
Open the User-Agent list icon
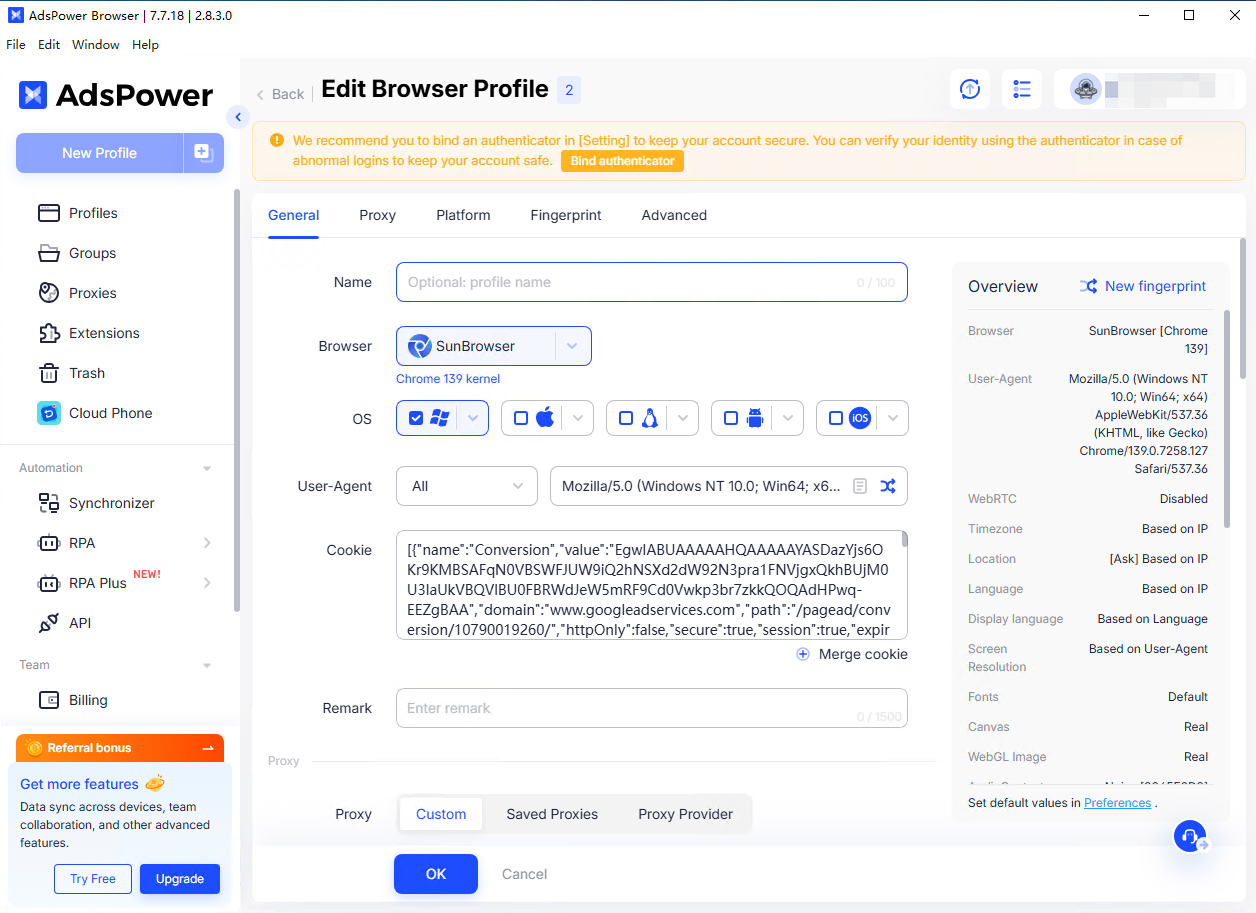click(859, 486)
